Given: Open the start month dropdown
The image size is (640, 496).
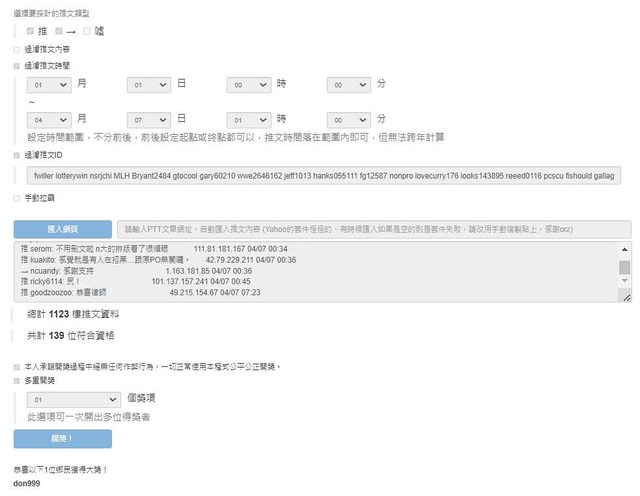Looking at the screenshot, I should coord(49,85).
